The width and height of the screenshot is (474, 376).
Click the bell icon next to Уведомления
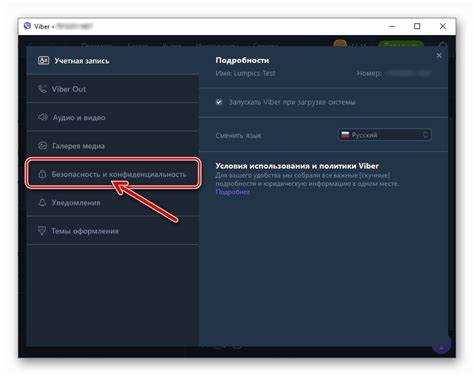[42, 202]
